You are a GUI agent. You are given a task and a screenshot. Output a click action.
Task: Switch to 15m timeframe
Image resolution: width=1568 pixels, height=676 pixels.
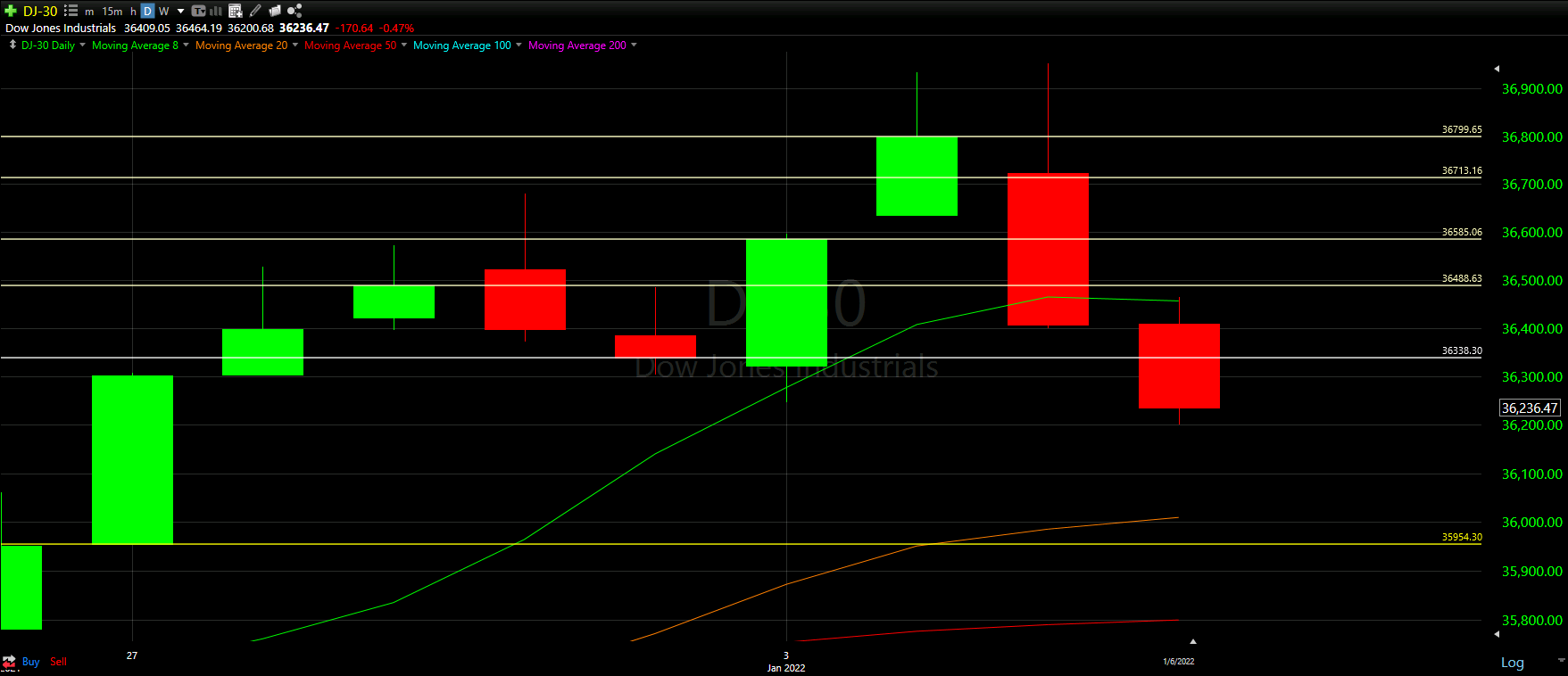coord(112,12)
